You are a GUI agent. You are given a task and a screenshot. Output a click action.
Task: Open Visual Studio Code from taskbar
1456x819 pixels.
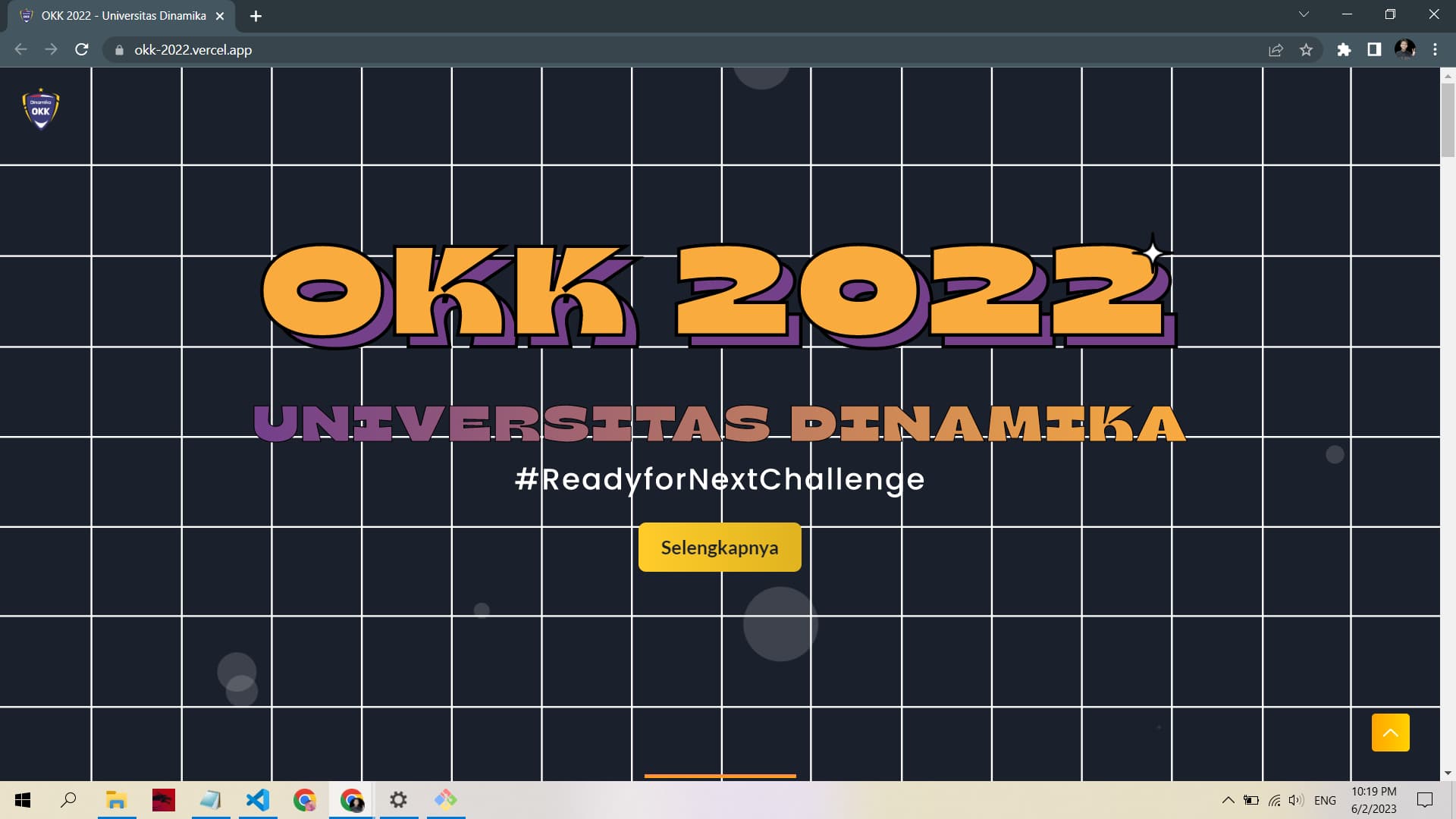pos(258,800)
